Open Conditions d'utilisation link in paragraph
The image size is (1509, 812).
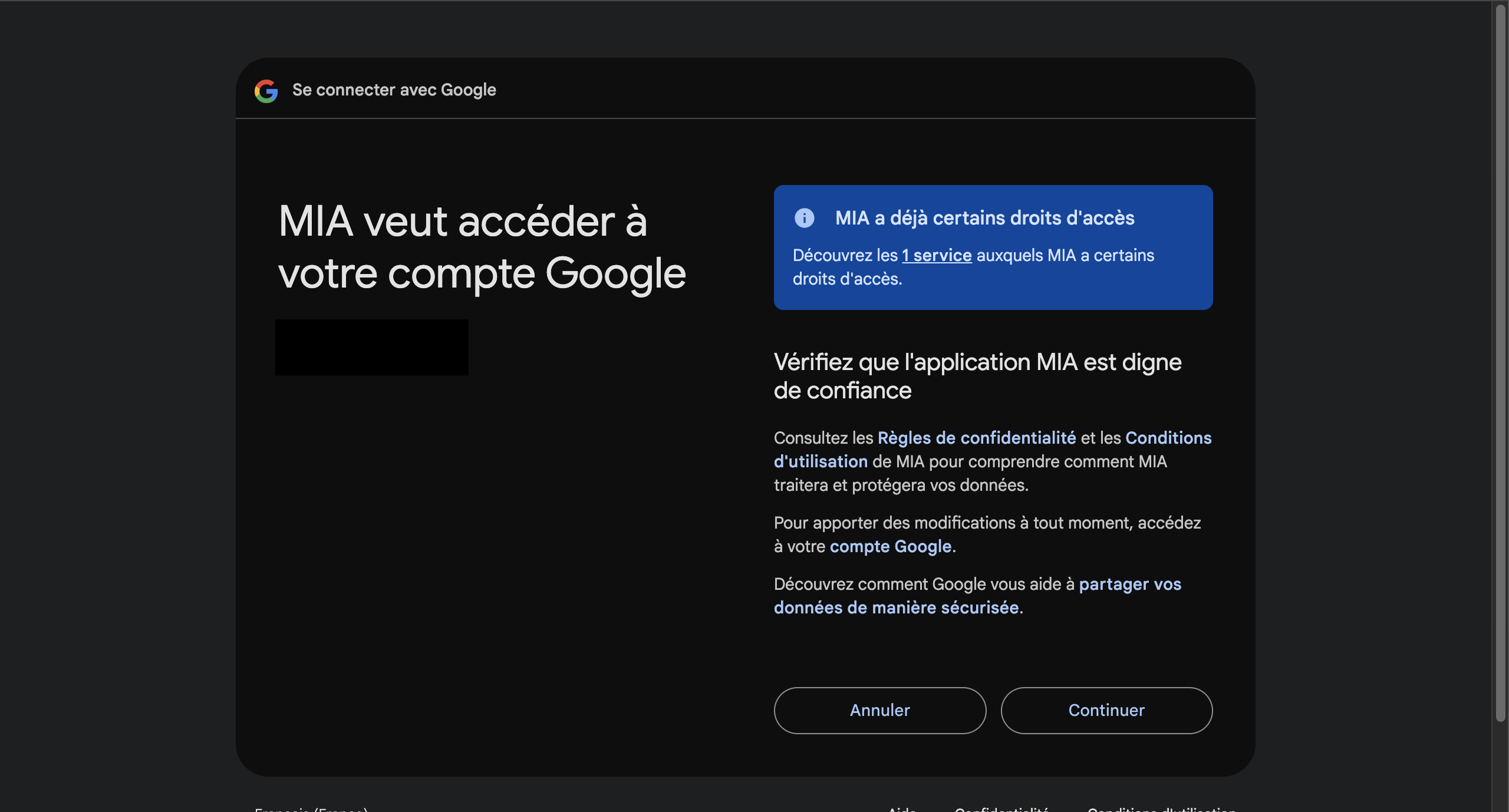pyautogui.click(x=1168, y=438)
